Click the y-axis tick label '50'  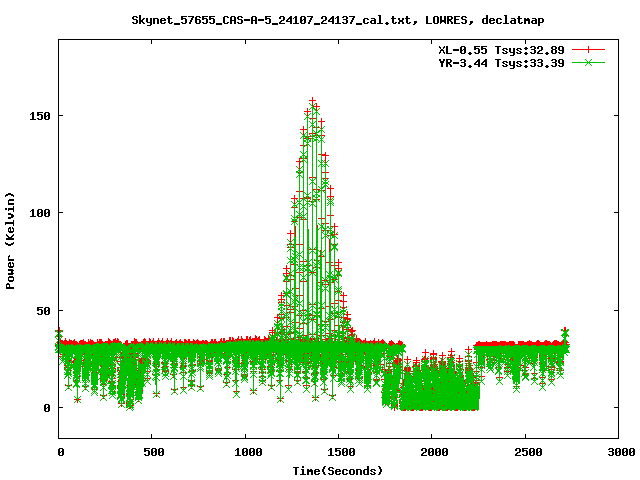coord(43,311)
